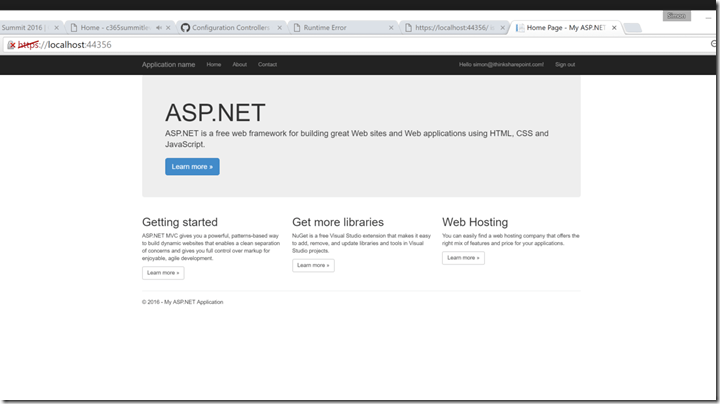Switch to the Summit 2016 tab

[25, 28]
